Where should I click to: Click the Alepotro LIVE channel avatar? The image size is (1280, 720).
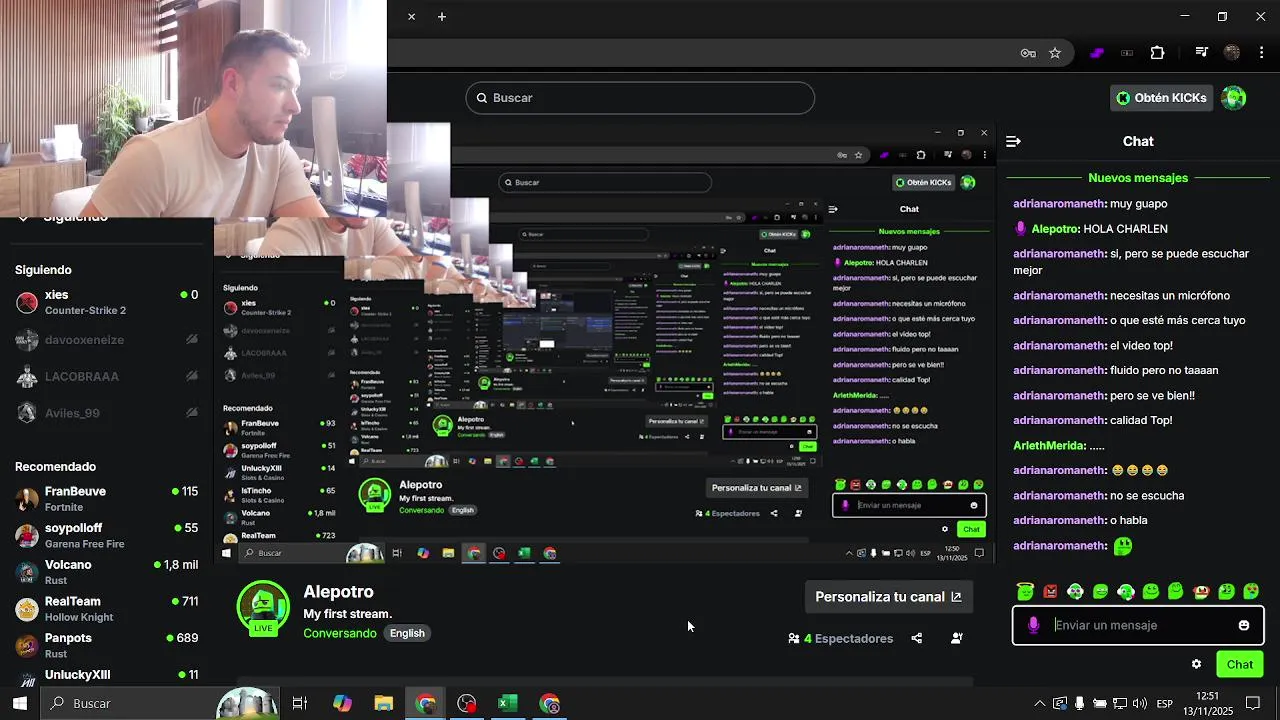(x=263, y=607)
